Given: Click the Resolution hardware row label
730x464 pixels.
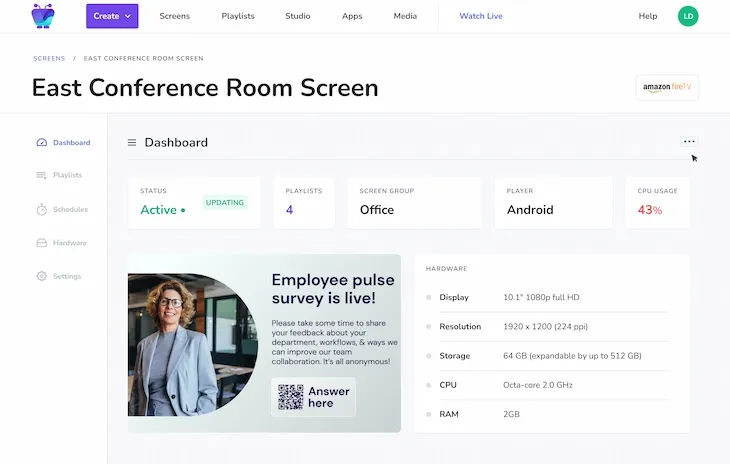Looking at the screenshot, I should tap(460, 327).
